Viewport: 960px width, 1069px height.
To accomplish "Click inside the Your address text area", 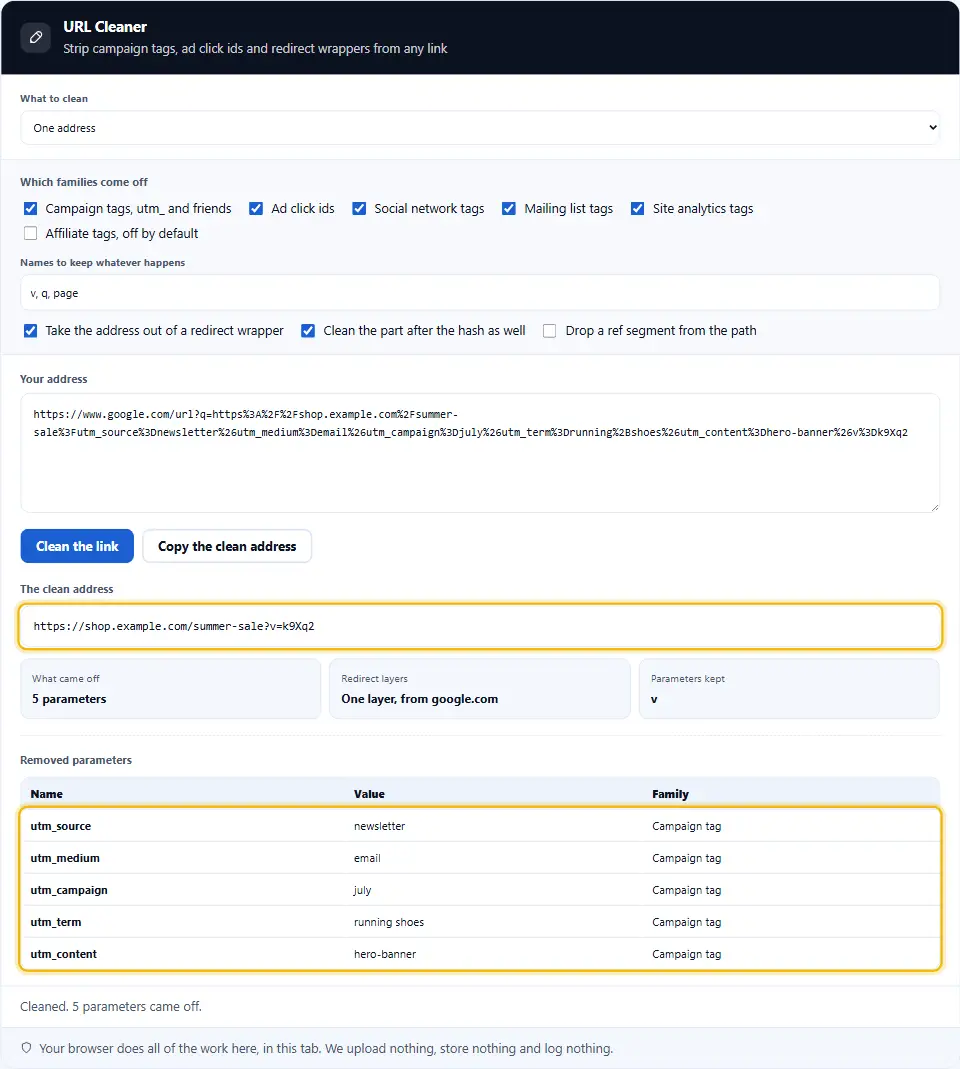I will [480, 453].
